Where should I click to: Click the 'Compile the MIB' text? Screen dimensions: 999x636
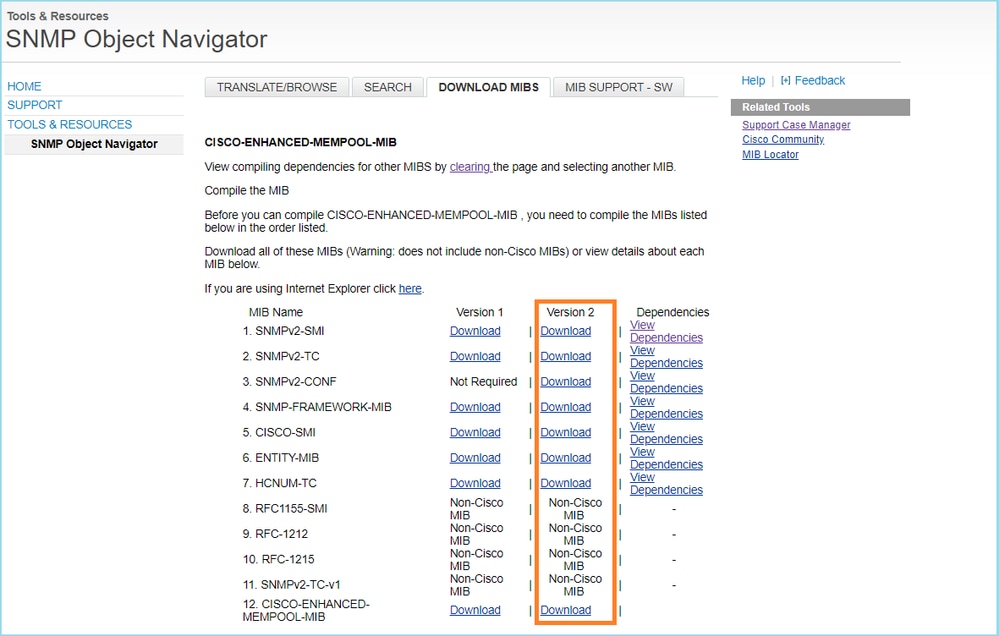247,191
